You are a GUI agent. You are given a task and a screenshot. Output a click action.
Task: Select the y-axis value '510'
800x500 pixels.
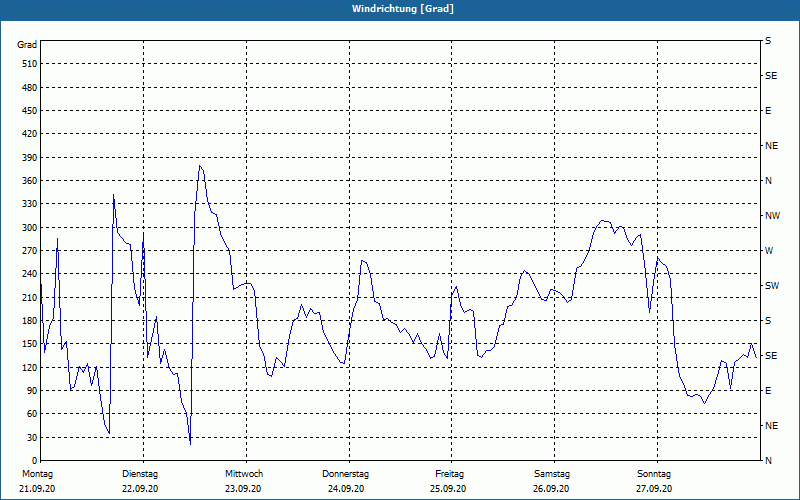[30, 64]
